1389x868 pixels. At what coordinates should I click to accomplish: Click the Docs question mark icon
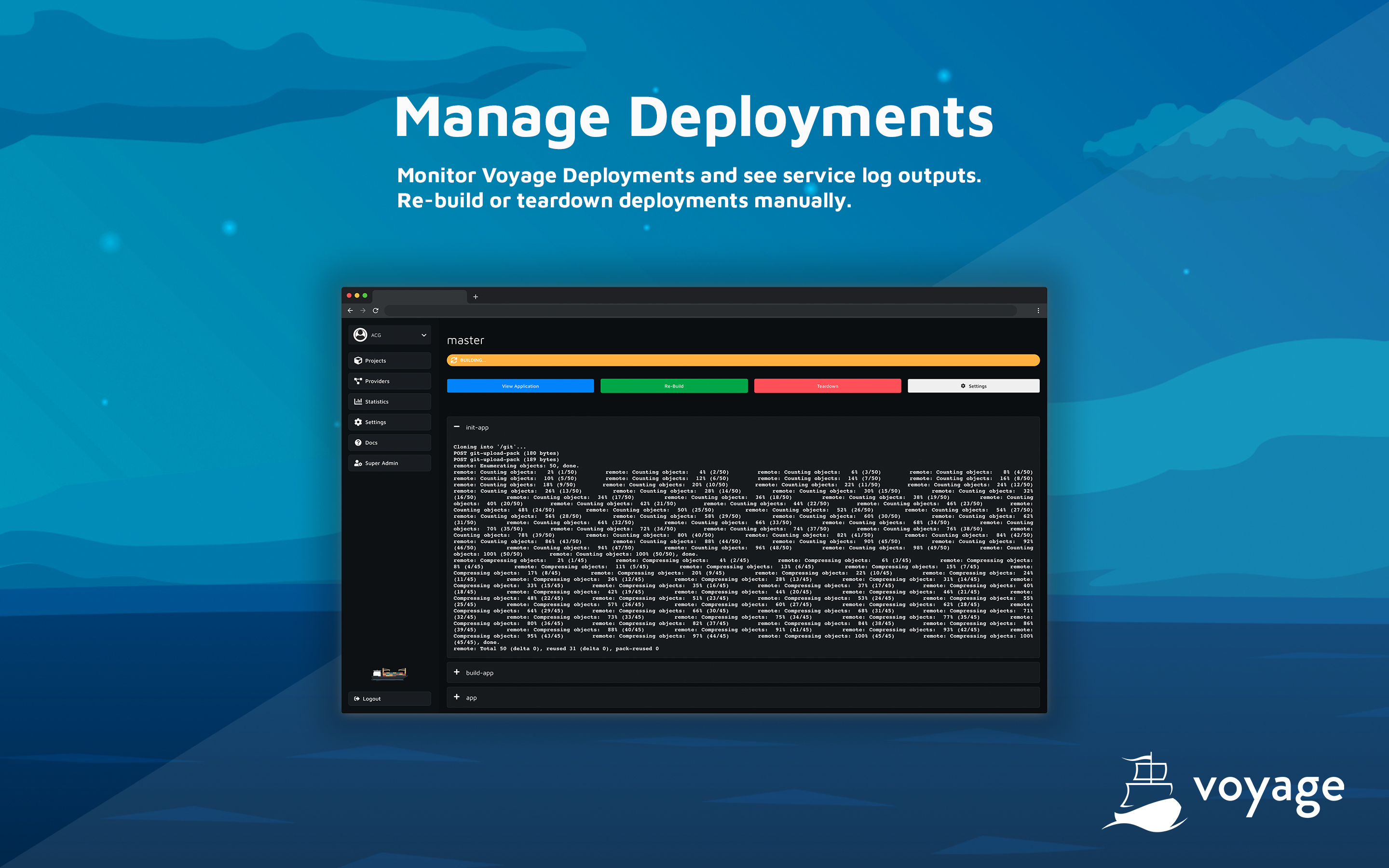click(358, 443)
